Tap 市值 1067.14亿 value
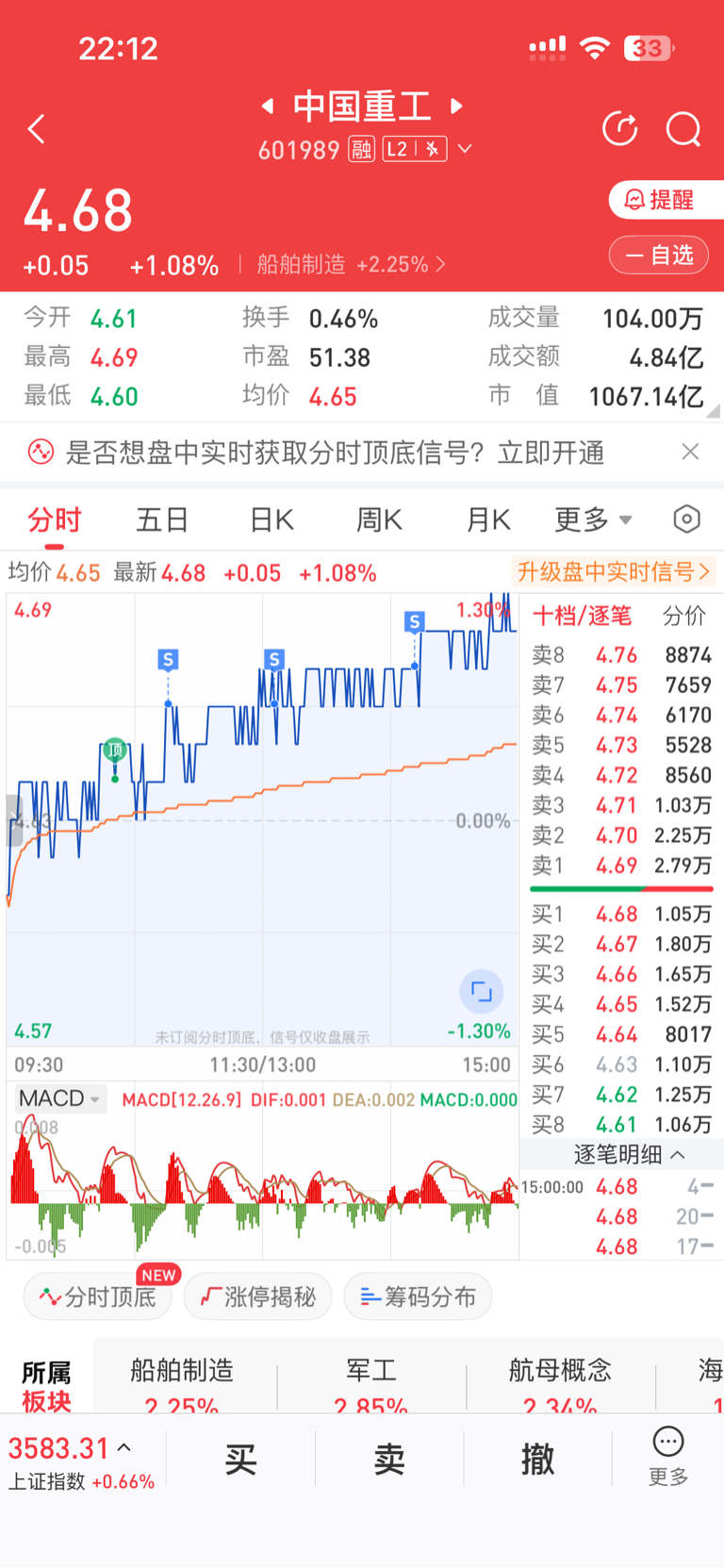 (647, 397)
